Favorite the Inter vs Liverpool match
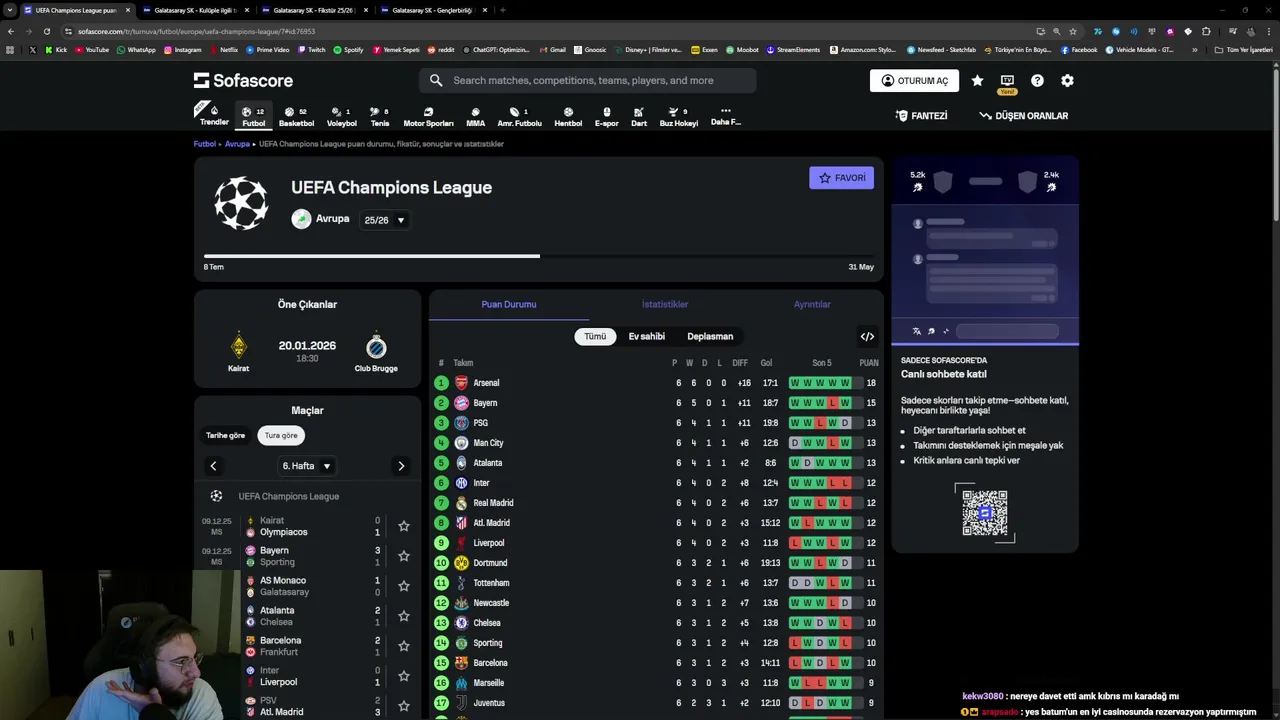 pyautogui.click(x=404, y=676)
